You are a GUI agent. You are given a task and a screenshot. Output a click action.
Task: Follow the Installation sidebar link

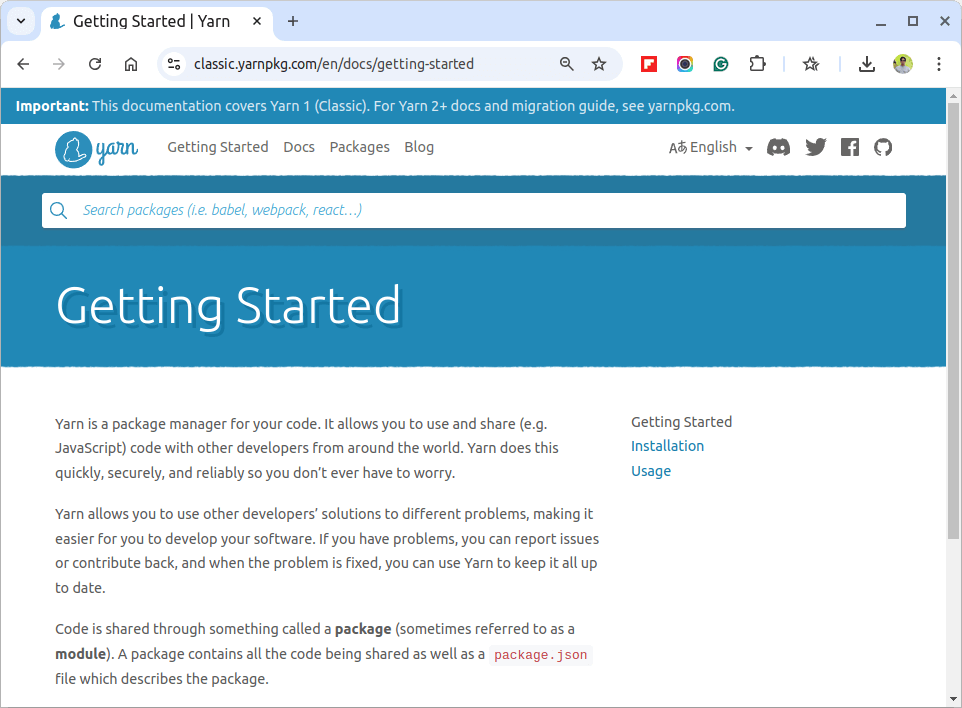(668, 446)
